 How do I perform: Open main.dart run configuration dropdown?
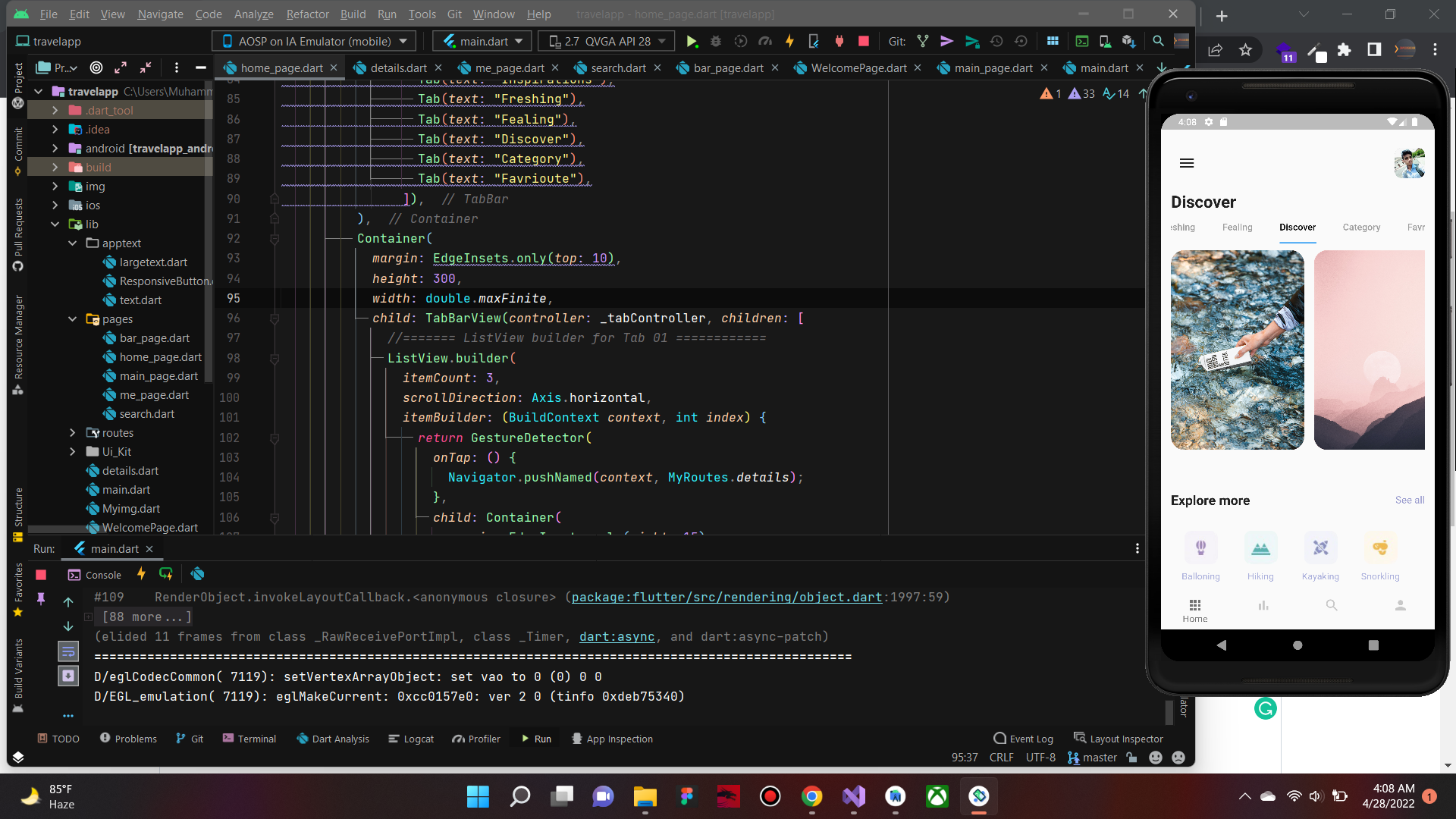point(482,42)
